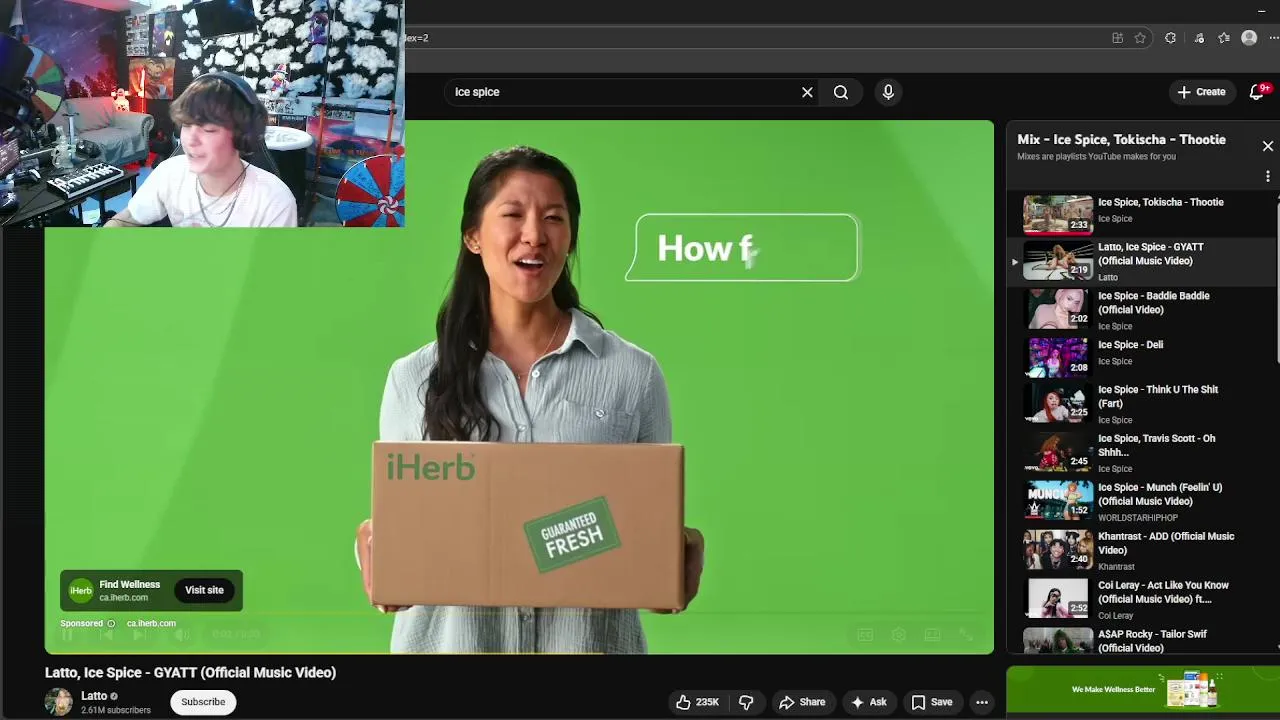Screen dimensions: 1280x720
Task: Open the 'Baddie Baddie' video thumbnail
Action: pyautogui.click(x=1058, y=309)
